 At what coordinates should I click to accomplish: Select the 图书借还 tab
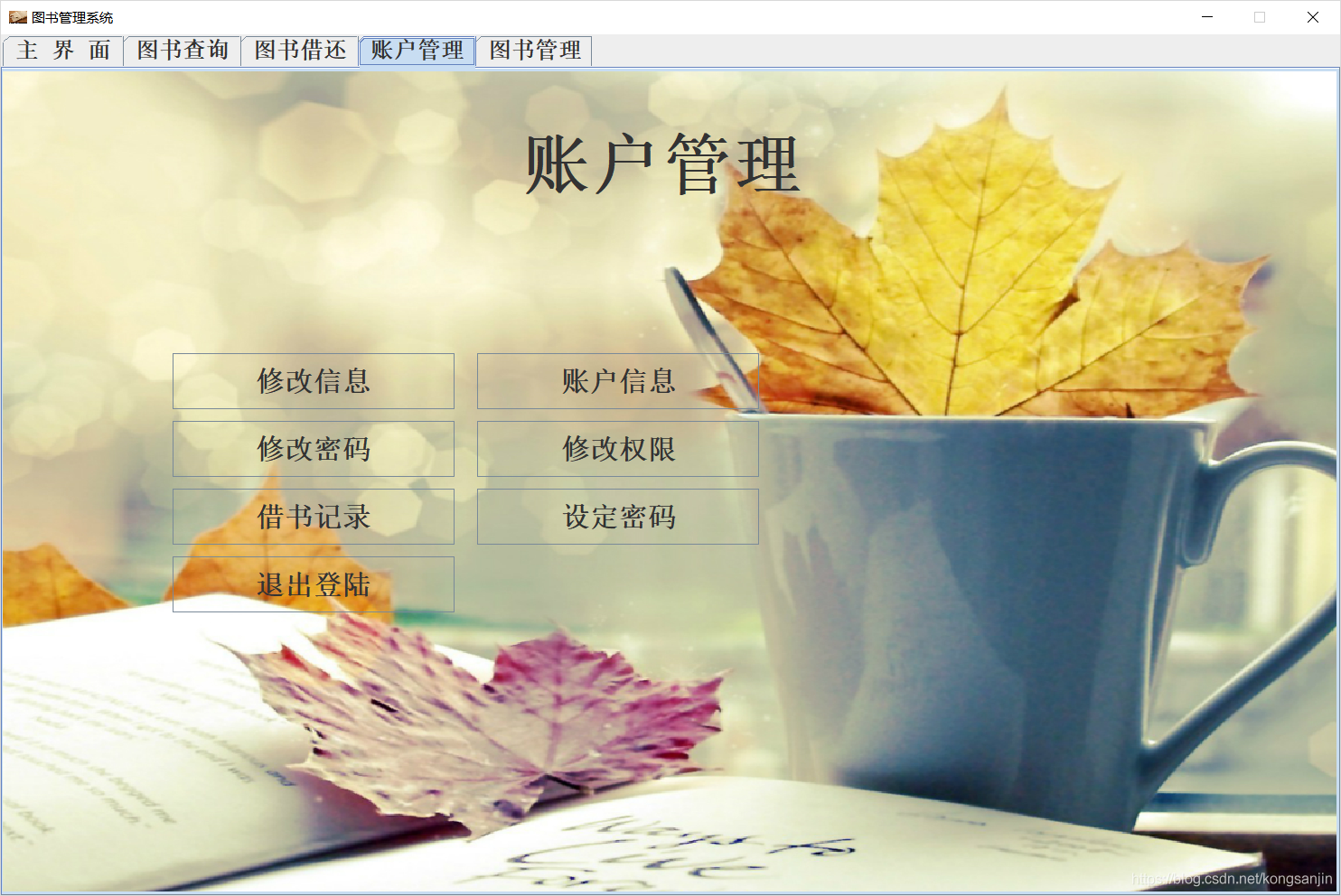[300, 51]
